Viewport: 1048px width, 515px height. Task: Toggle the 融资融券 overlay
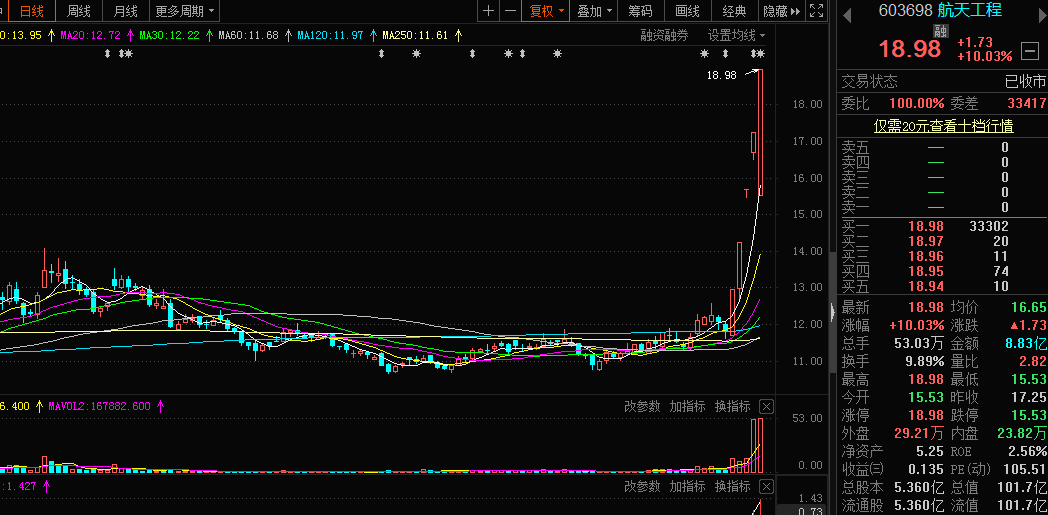click(664, 35)
